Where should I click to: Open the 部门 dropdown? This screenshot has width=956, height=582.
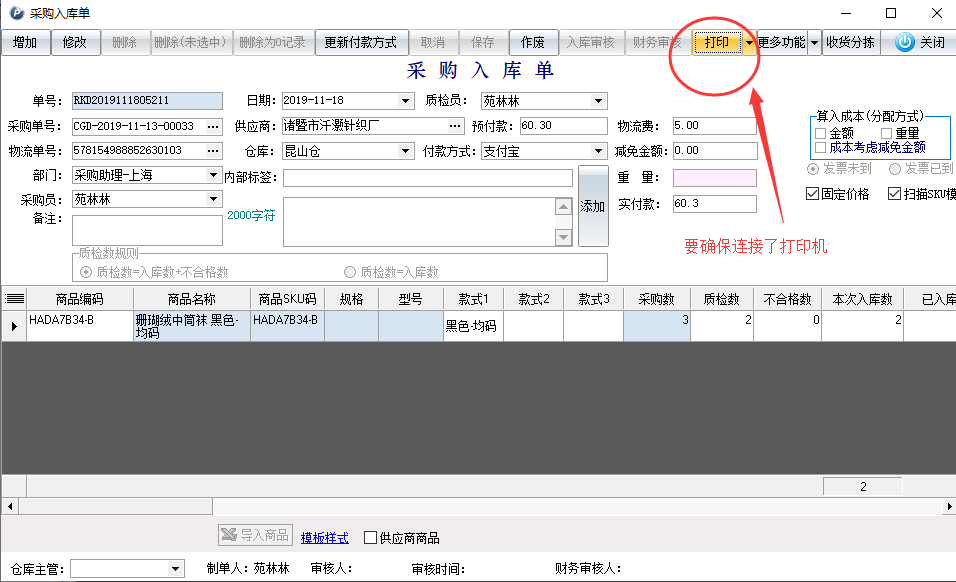click(x=213, y=176)
